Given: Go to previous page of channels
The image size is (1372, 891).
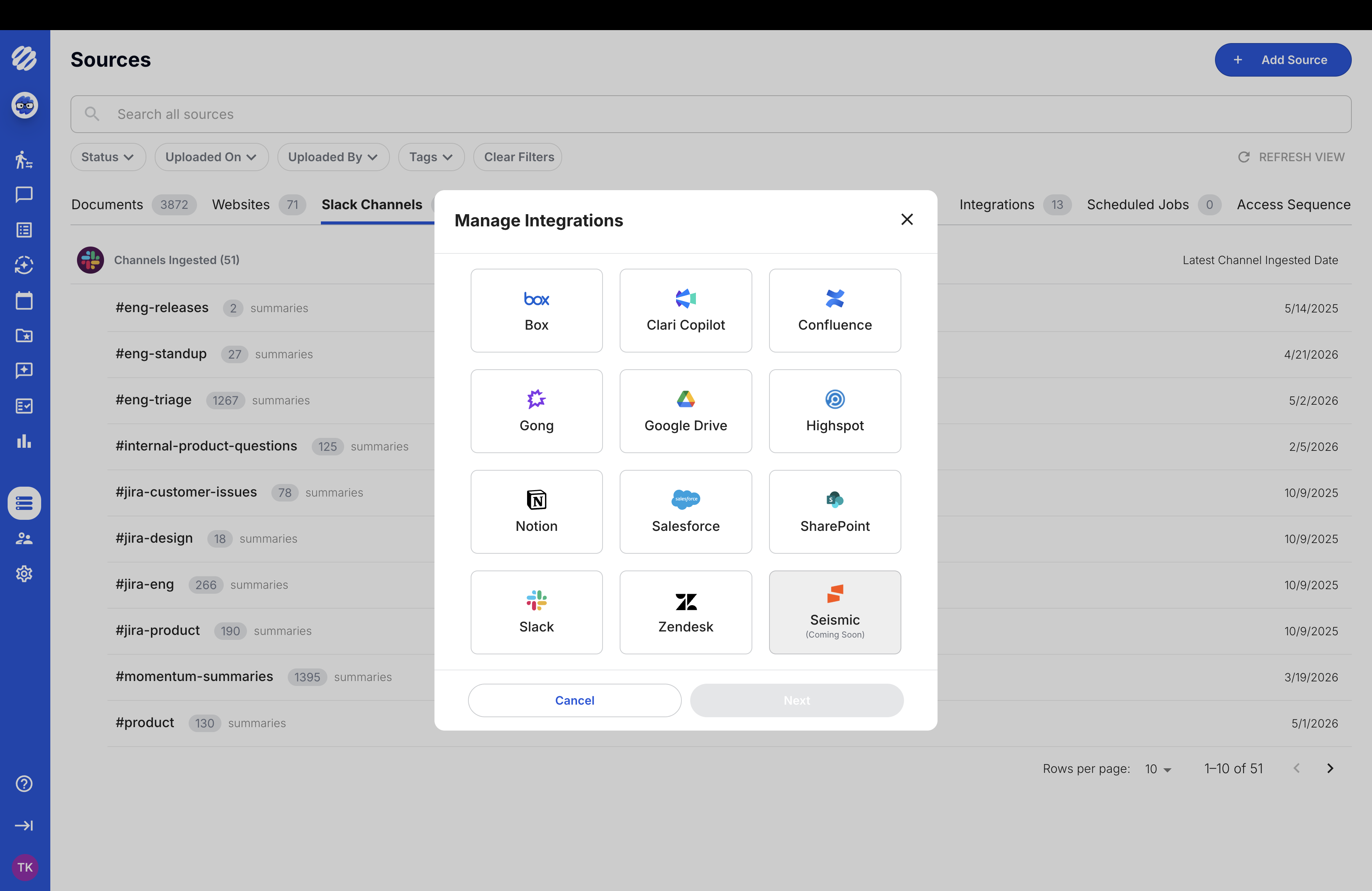Looking at the screenshot, I should pyautogui.click(x=1297, y=768).
